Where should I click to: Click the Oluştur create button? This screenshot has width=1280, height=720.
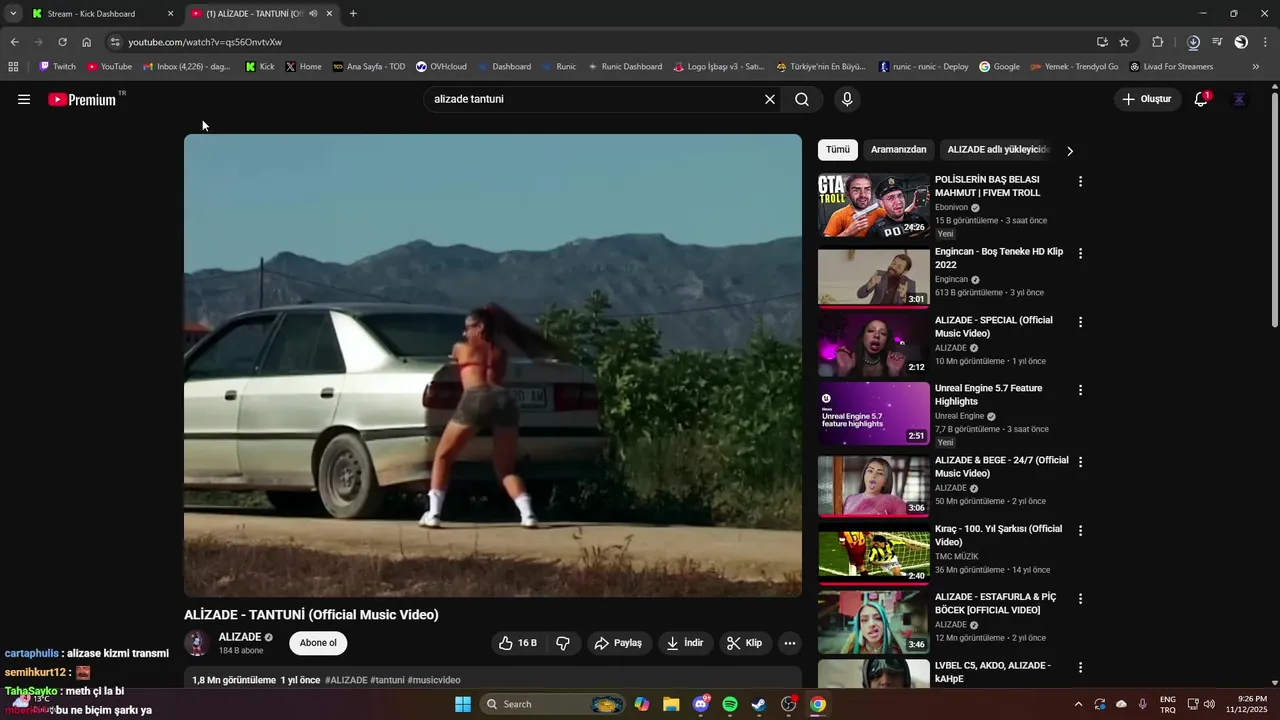point(1146,99)
